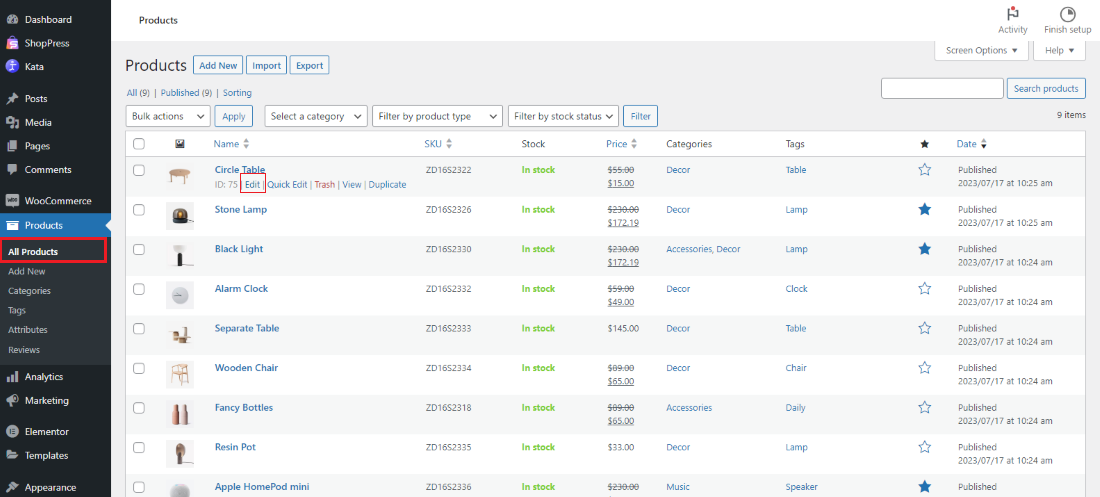Tick the Stone Lamp row checkbox
Image resolution: width=1100 pixels, height=497 pixels.
tap(139, 209)
